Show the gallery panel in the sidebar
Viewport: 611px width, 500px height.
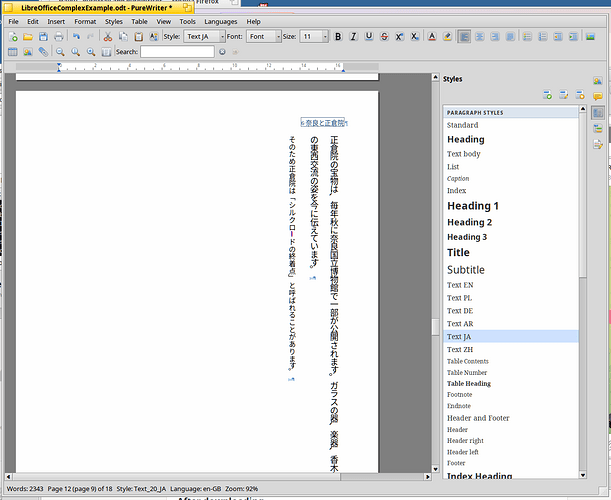(597, 81)
